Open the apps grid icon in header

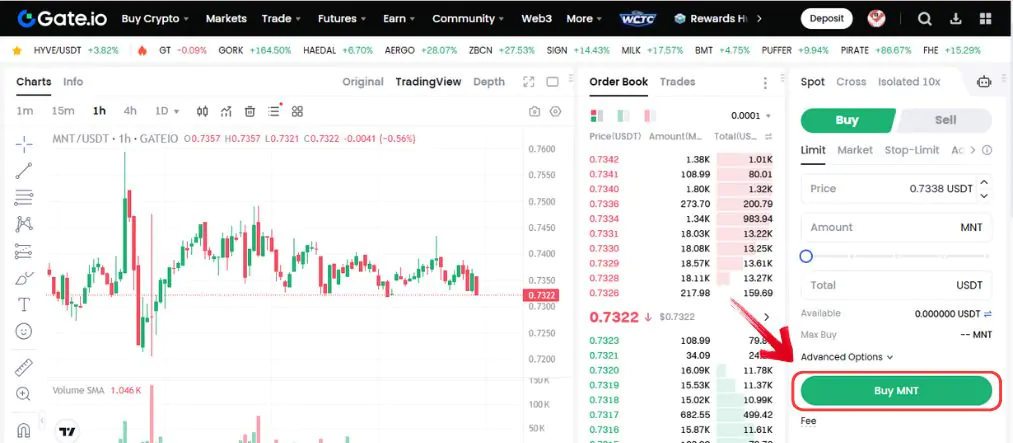[x=986, y=19]
